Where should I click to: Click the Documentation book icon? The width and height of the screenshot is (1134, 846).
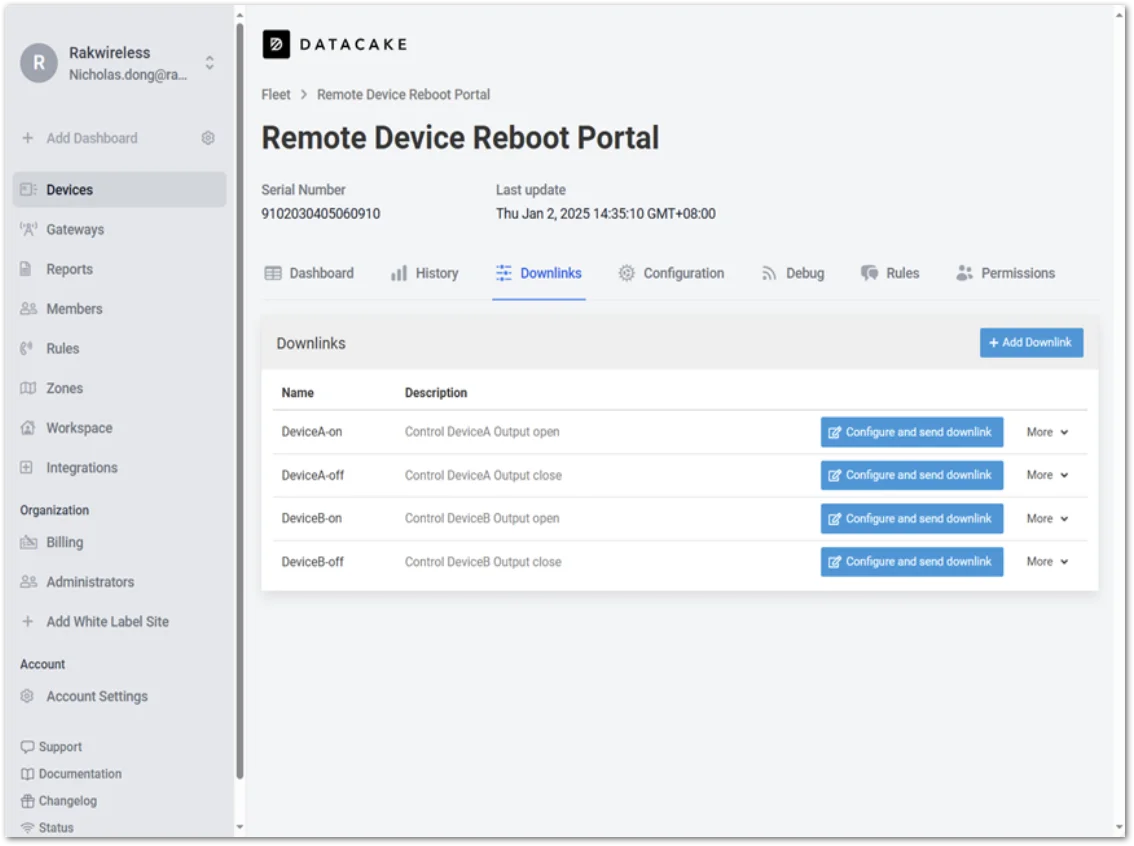(27, 774)
